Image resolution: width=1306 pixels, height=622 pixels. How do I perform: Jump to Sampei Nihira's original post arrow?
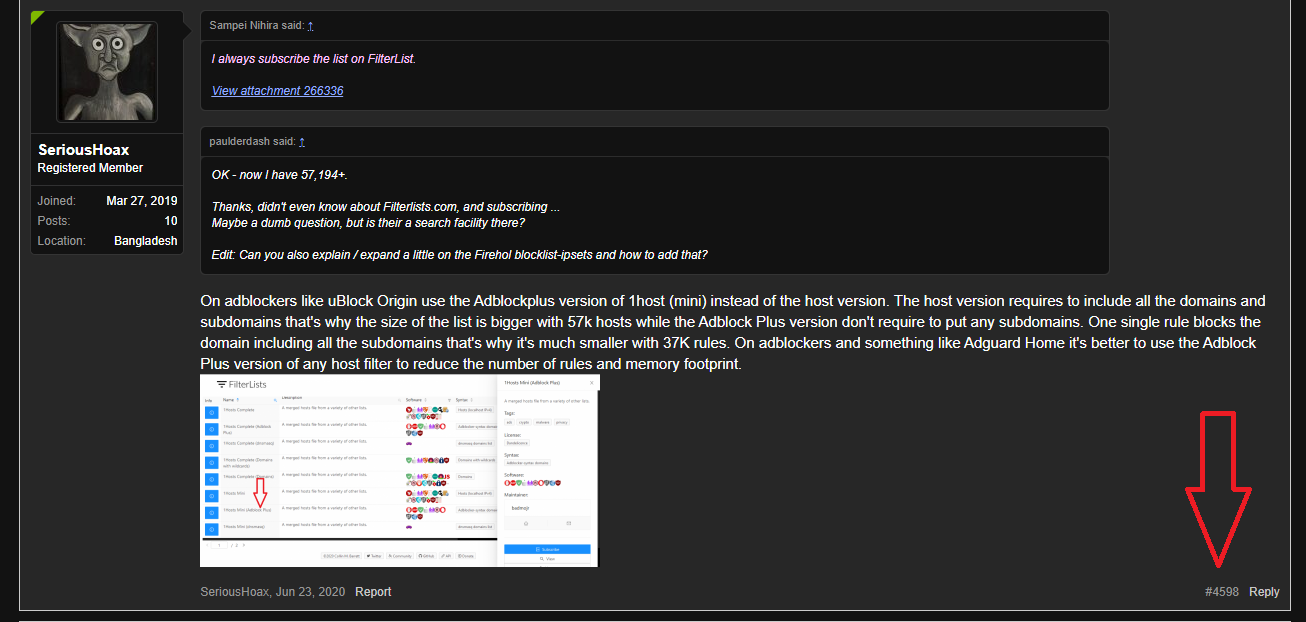coord(310,25)
